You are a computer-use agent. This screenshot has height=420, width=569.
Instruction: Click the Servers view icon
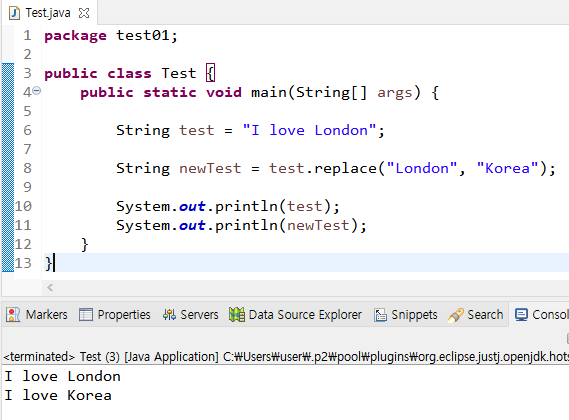169,315
